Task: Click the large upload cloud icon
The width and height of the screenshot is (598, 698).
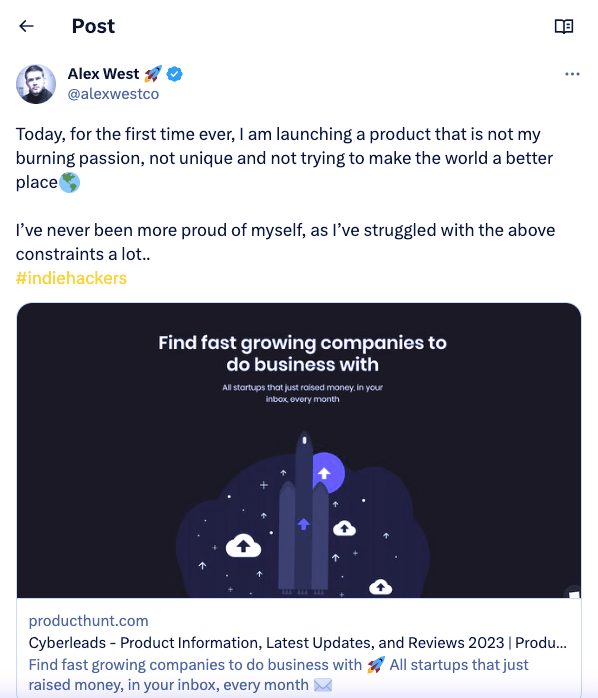Action: coord(243,545)
